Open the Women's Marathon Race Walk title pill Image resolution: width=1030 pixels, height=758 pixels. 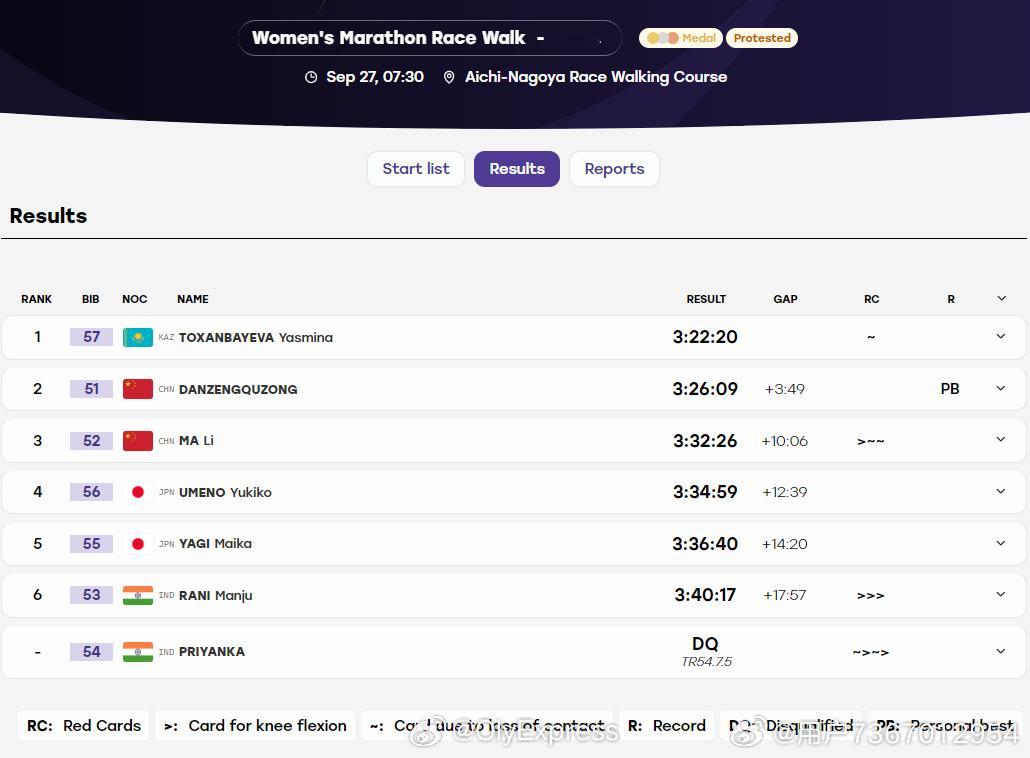(x=430, y=38)
